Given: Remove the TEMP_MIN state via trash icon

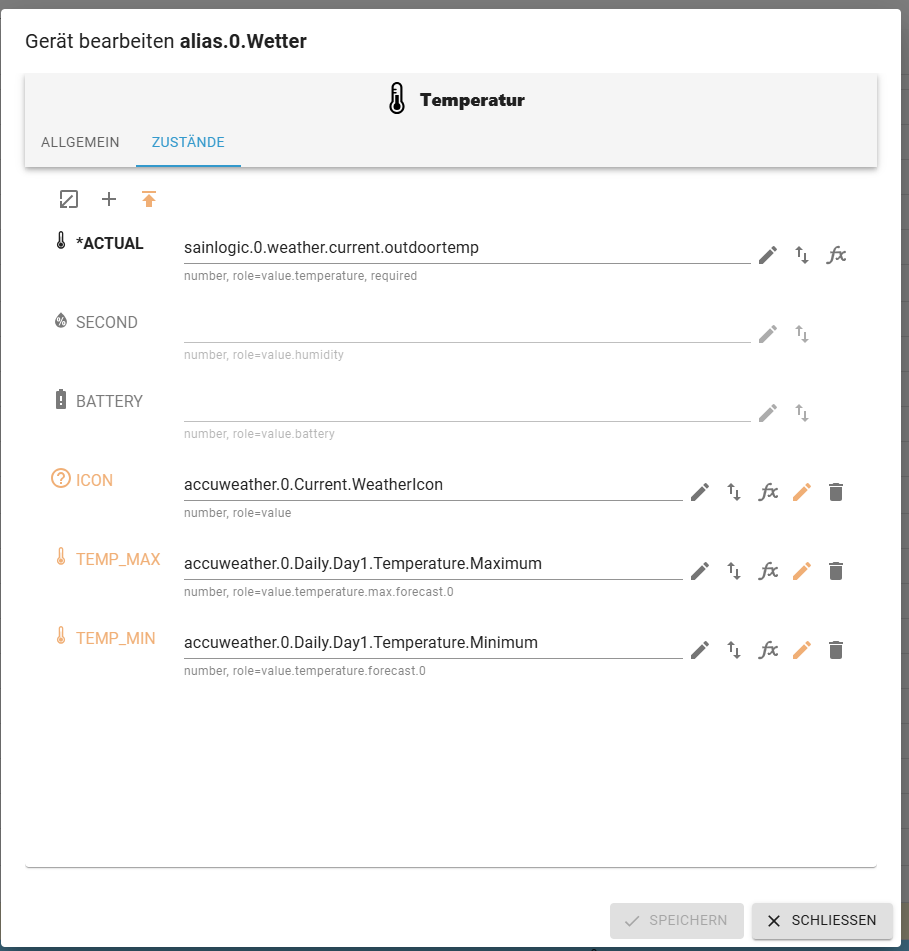Looking at the screenshot, I should point(836,650).
